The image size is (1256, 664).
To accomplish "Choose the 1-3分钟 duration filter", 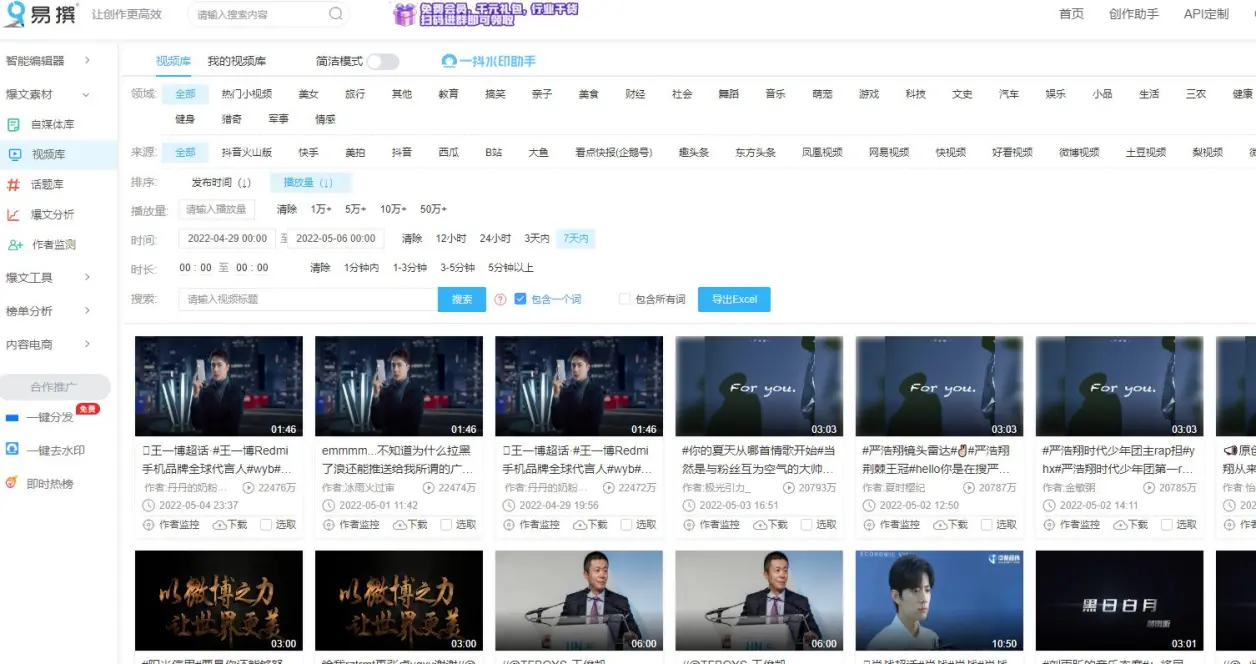I will pyautogui.click(x=410, y=268).
